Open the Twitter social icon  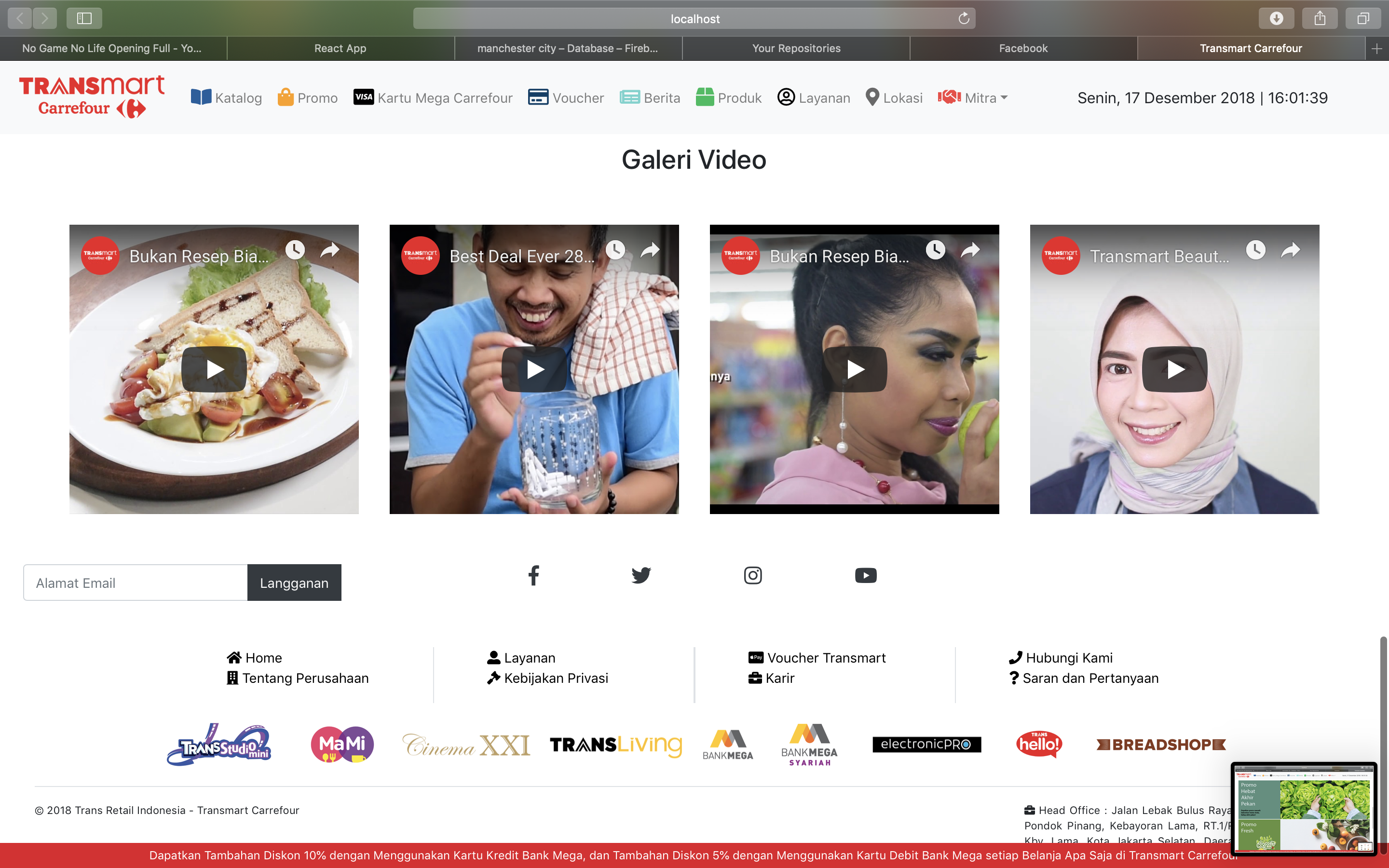(641, 575)
